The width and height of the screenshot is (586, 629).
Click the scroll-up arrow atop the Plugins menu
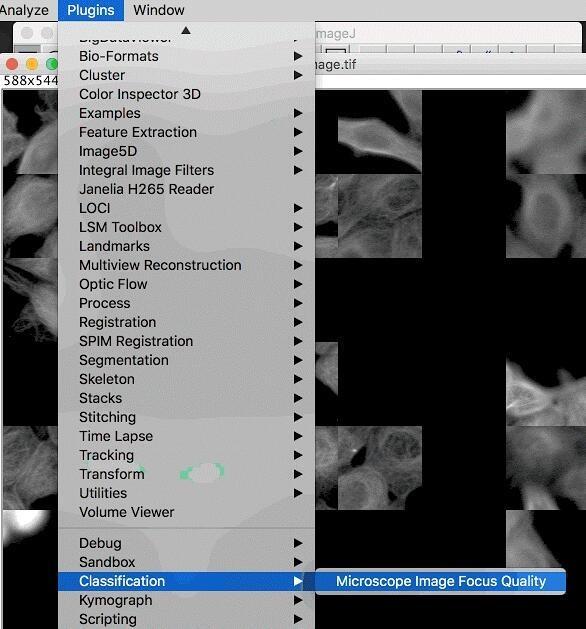185,30
